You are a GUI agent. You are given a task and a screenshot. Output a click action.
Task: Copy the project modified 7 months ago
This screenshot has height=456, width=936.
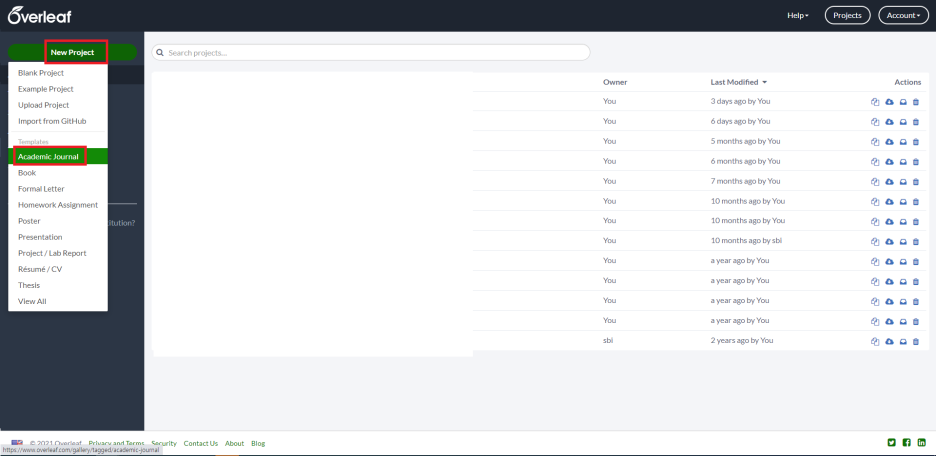[x=875, y=181]
